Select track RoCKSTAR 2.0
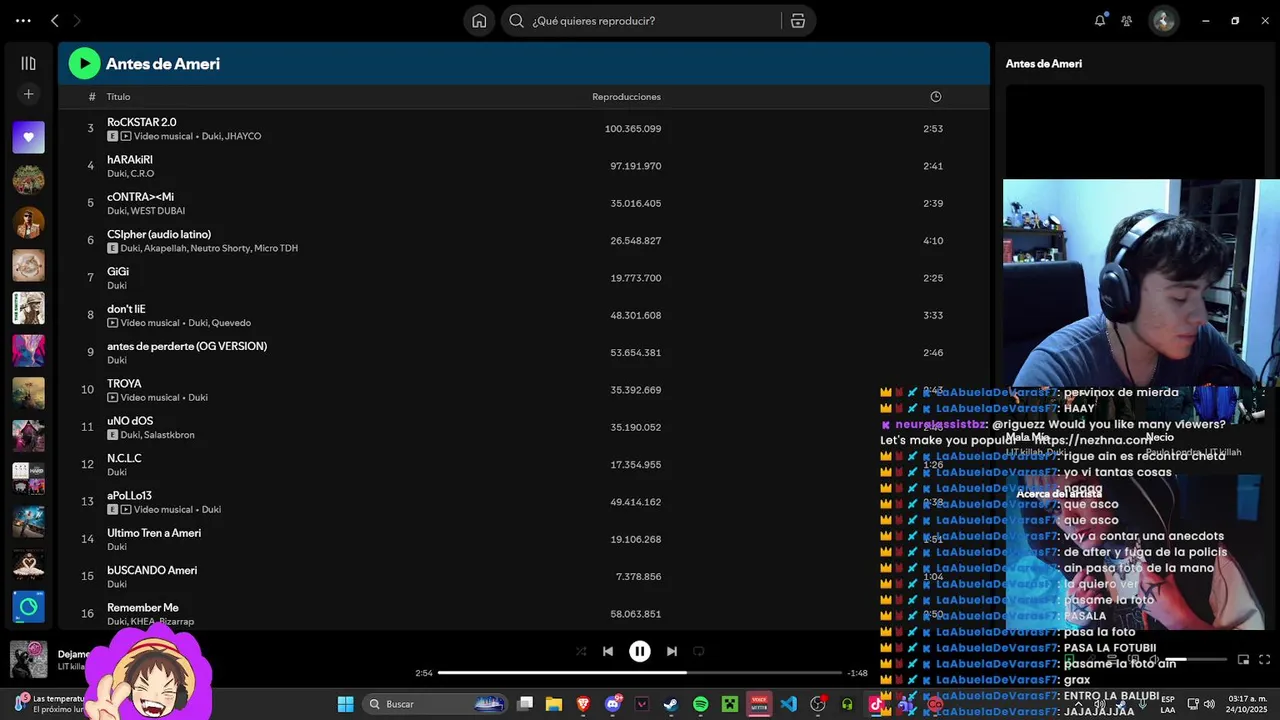 click(142, 122)
